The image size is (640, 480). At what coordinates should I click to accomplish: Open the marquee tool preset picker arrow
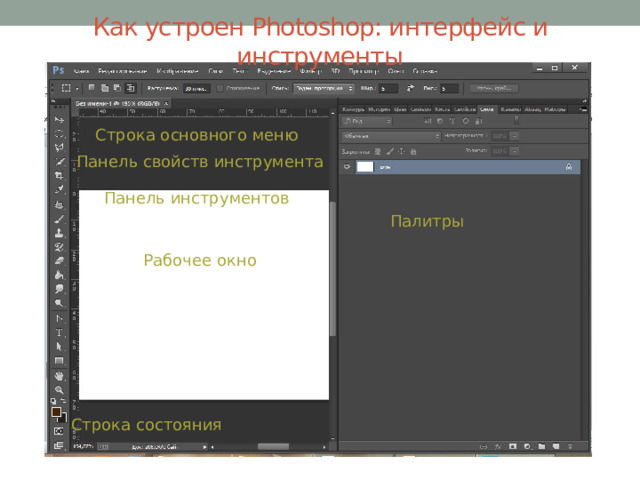click(77, 88)
